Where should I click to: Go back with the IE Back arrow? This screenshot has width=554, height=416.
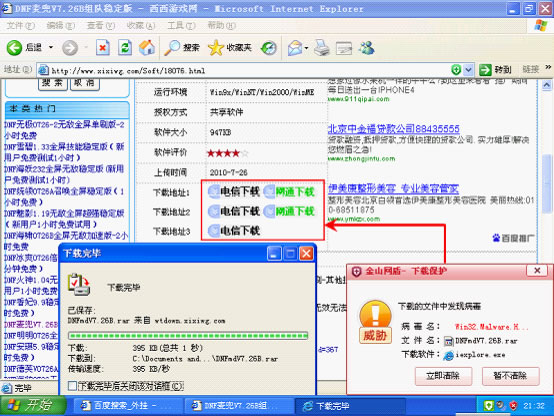(14, 47)
